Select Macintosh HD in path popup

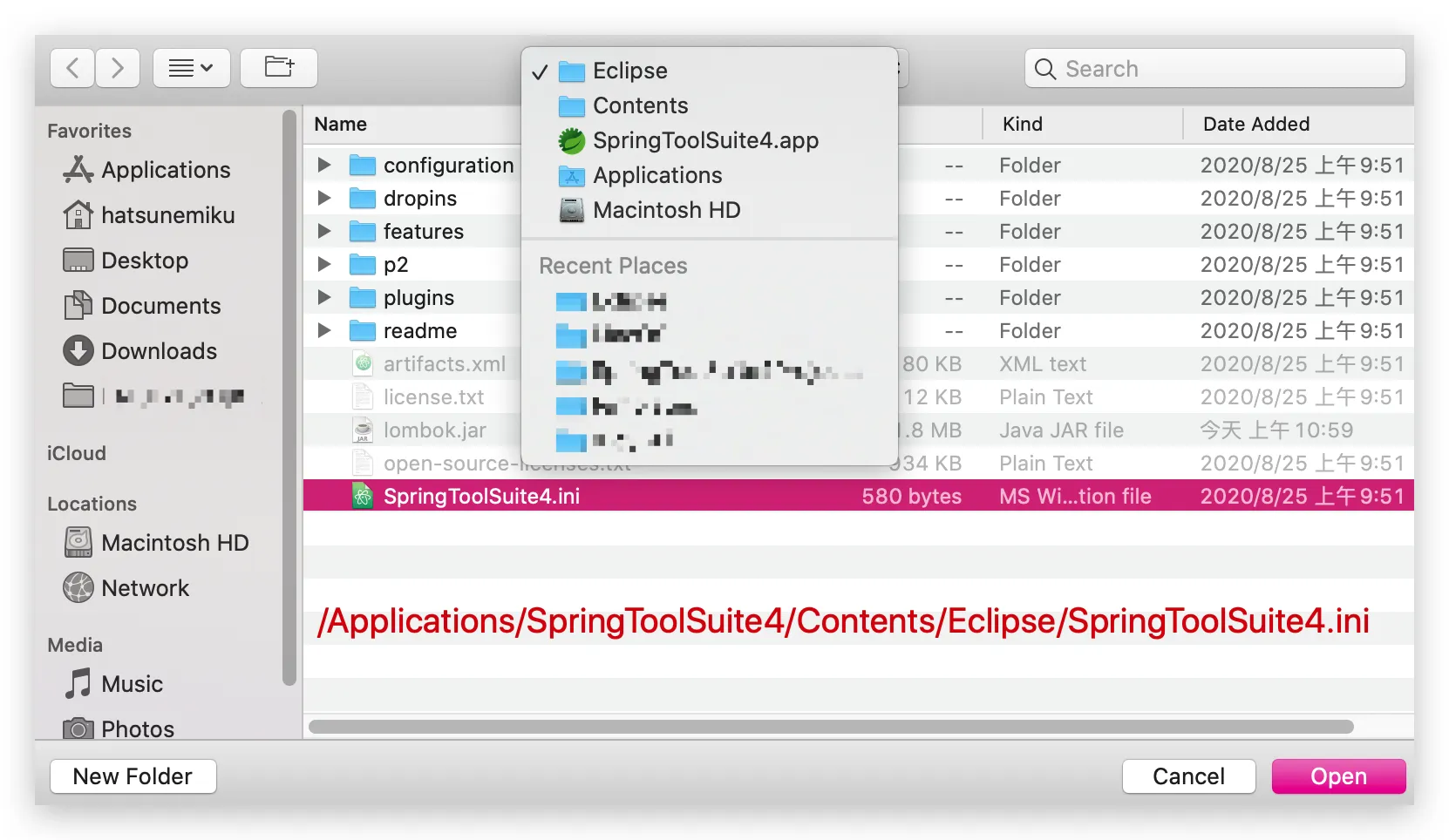(666, 210)
